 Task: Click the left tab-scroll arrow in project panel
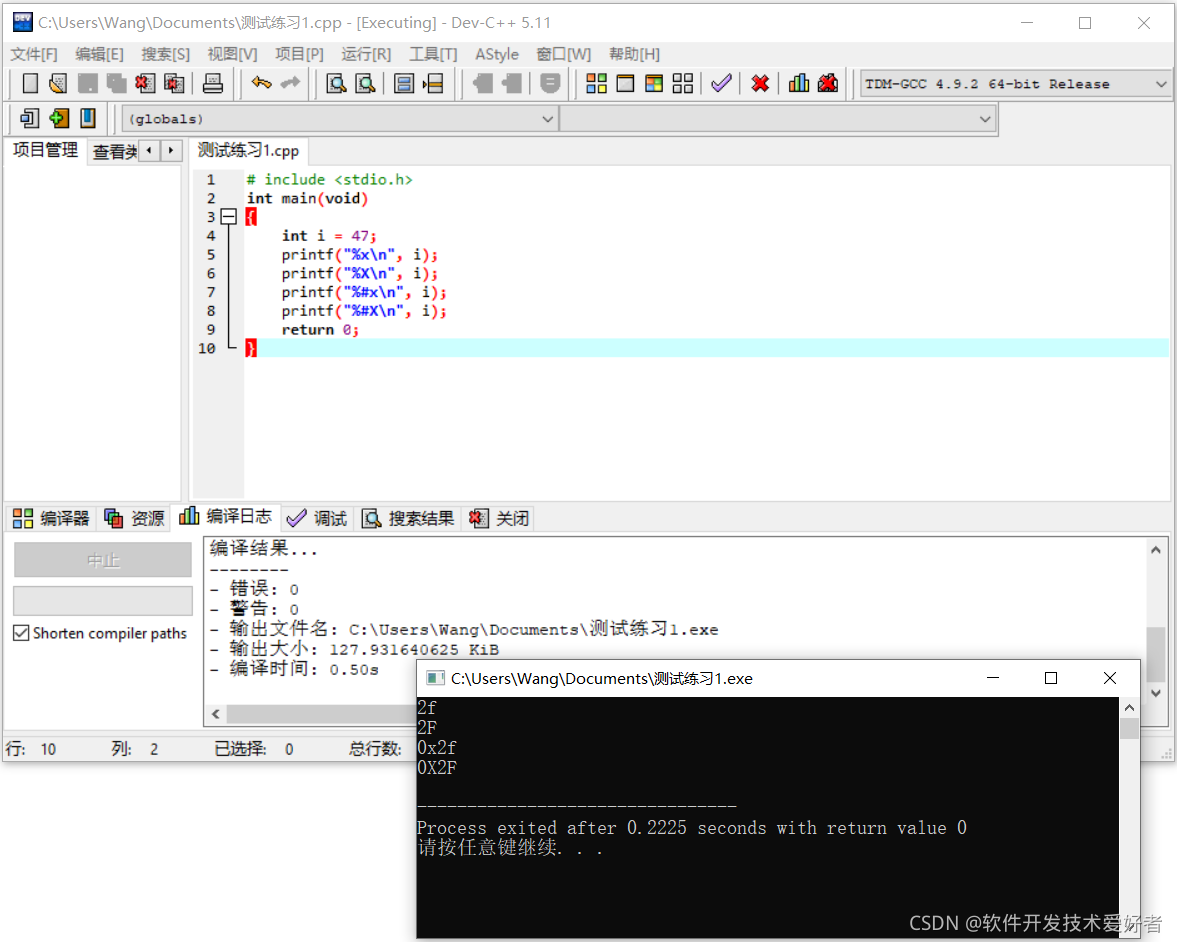149,151
